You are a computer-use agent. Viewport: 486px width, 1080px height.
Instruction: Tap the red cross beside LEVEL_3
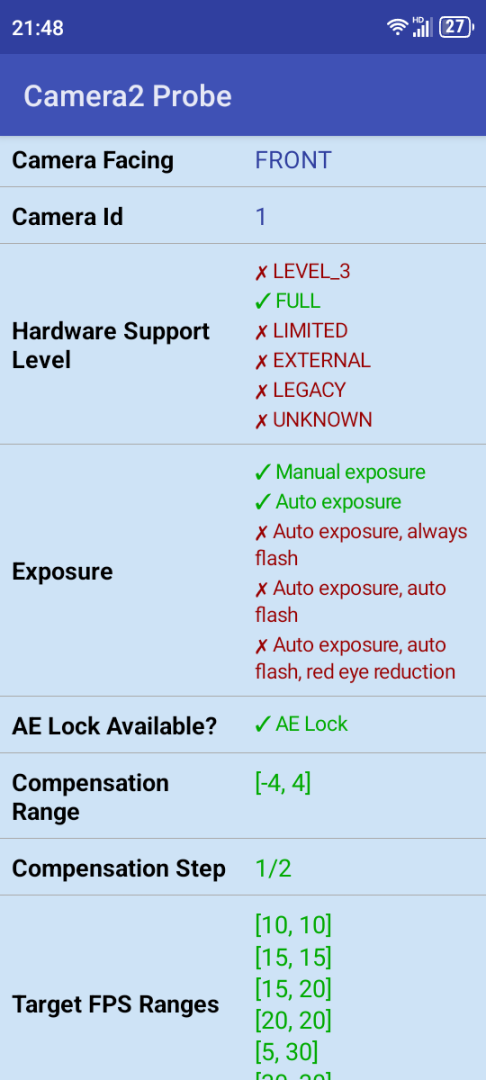[262, 273]
